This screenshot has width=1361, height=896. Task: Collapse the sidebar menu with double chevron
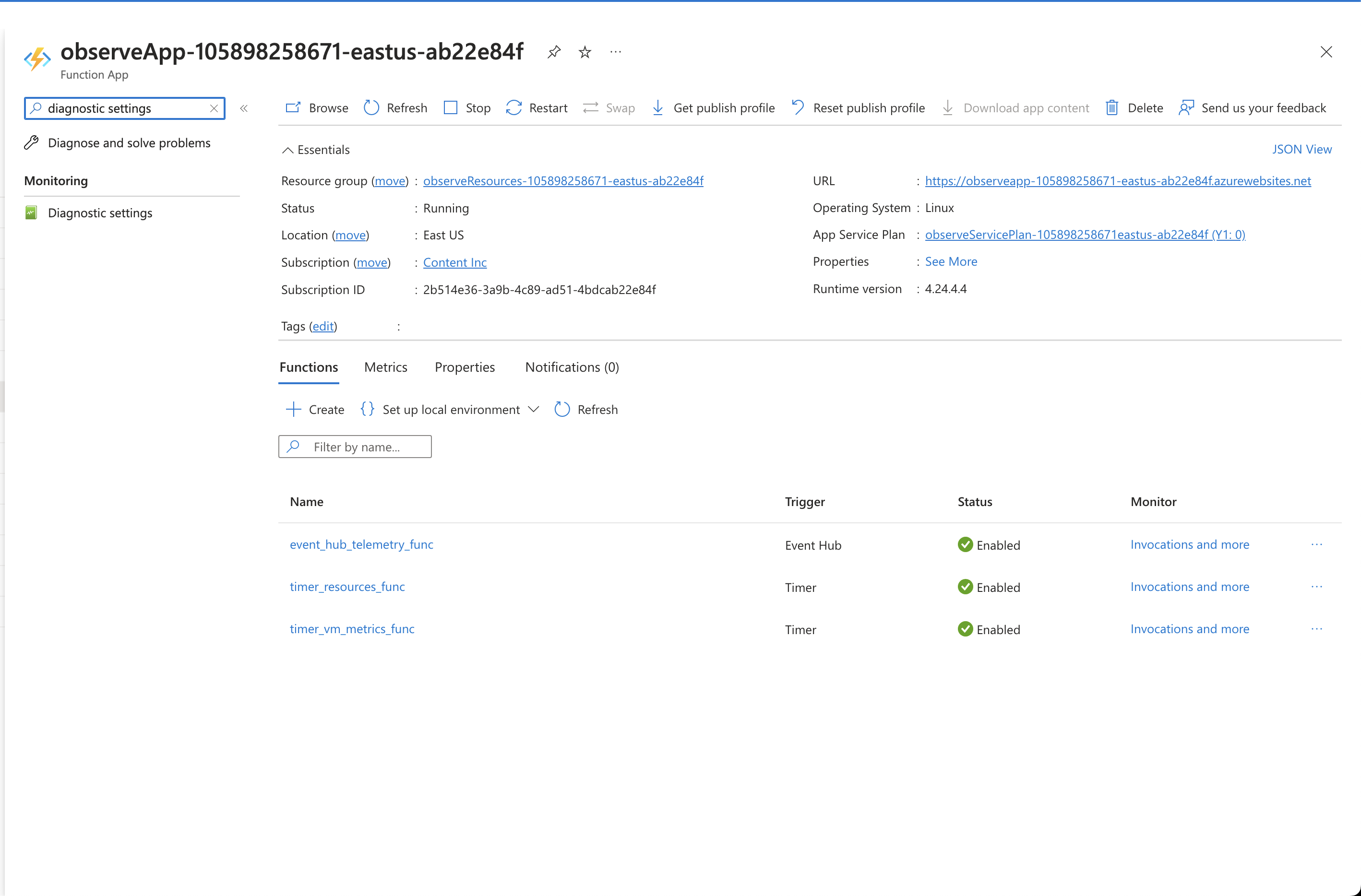tap(244, 108)
